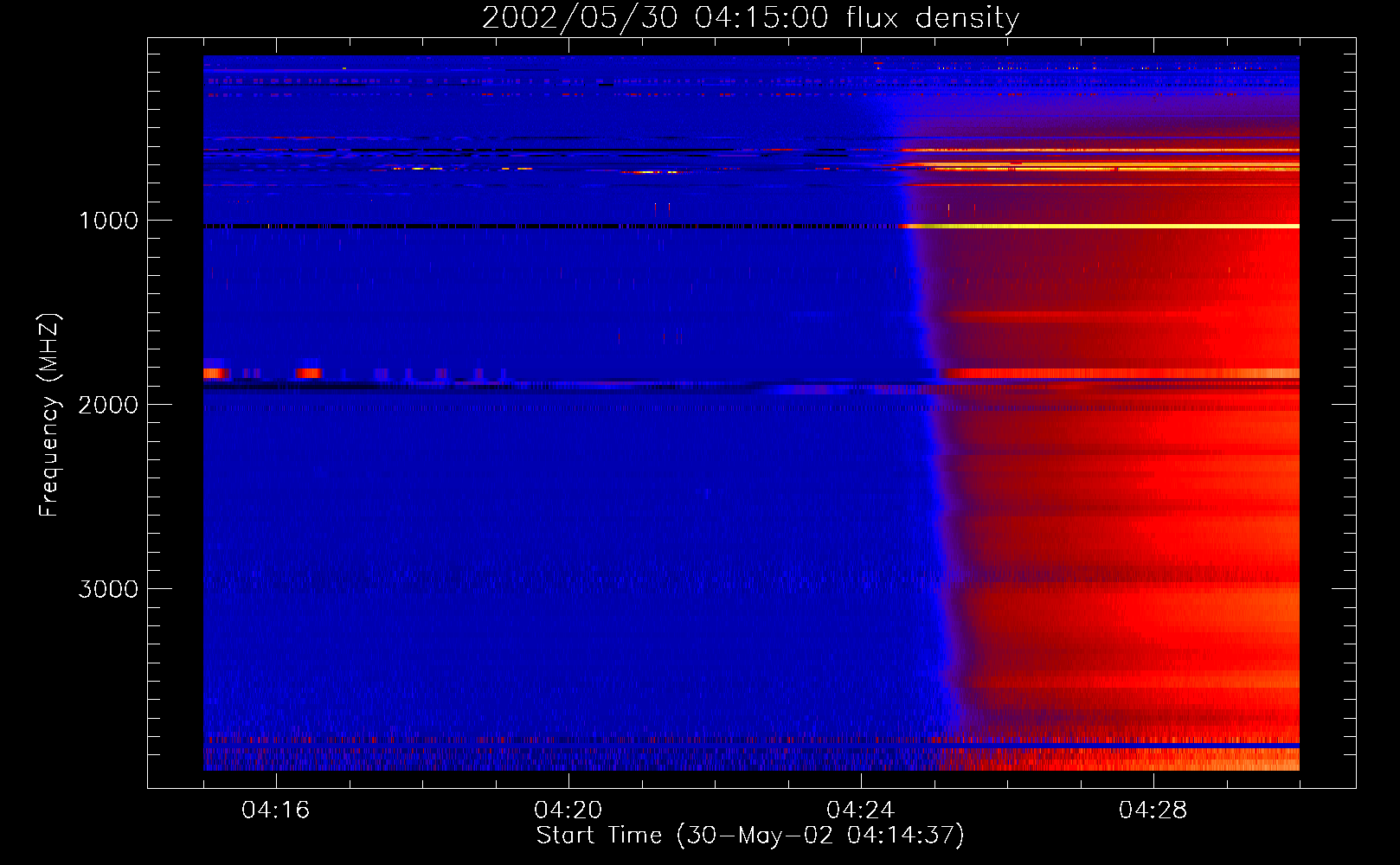Select the 'Start Time (30-May-02 04:14:37)' label
The width and height of the screenshot is (1400, 865).
coord(750,836)
